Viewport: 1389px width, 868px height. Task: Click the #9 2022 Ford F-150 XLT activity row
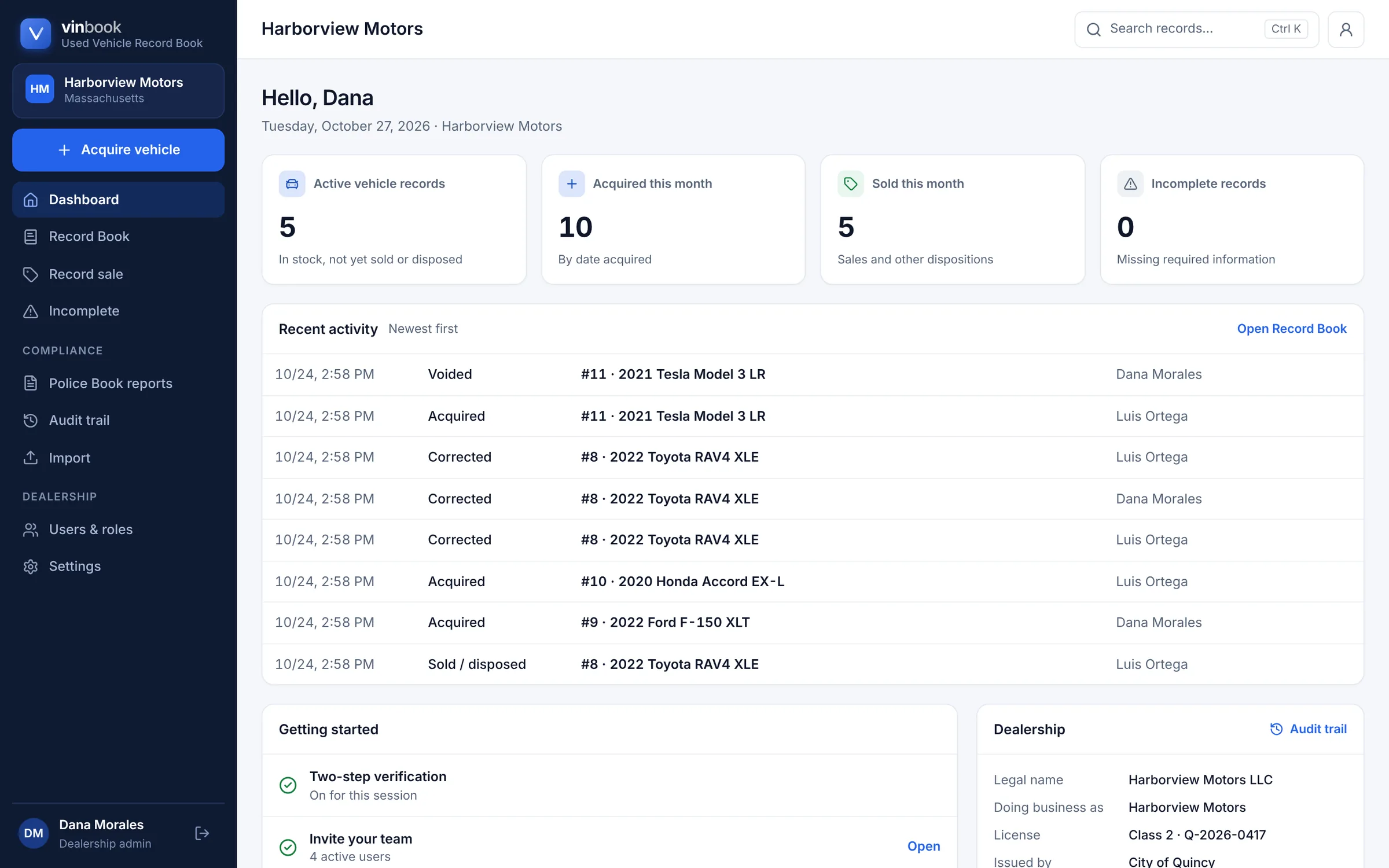pos(813,623)
